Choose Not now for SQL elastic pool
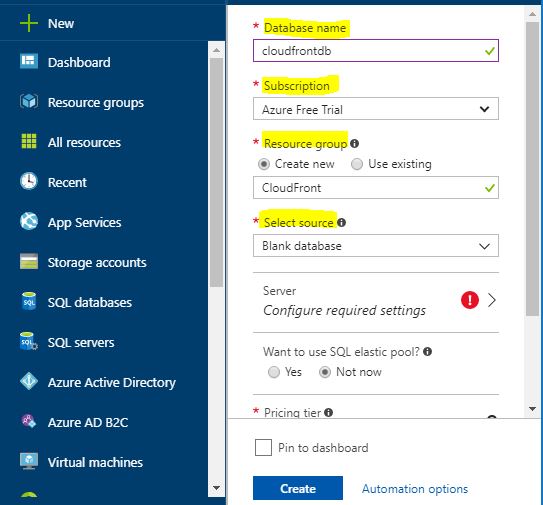This screenshot has height=505, width=543. 325,372
